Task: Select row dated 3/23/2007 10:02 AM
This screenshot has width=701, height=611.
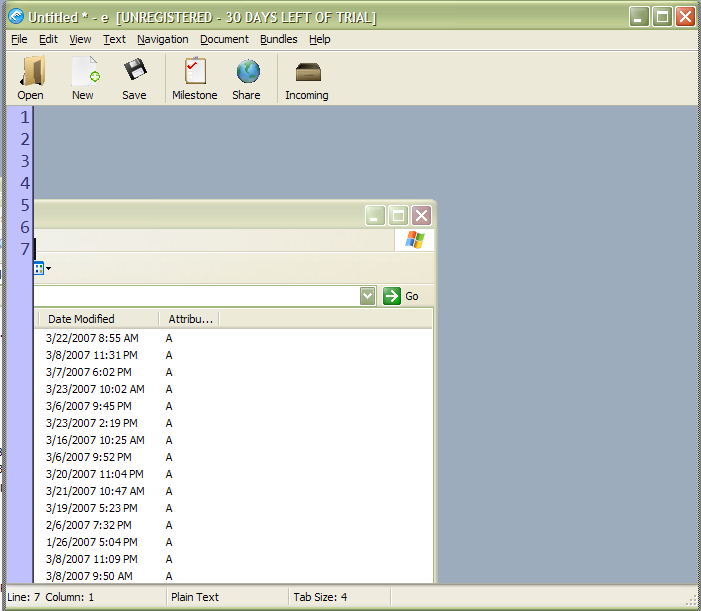Action: 95,389
